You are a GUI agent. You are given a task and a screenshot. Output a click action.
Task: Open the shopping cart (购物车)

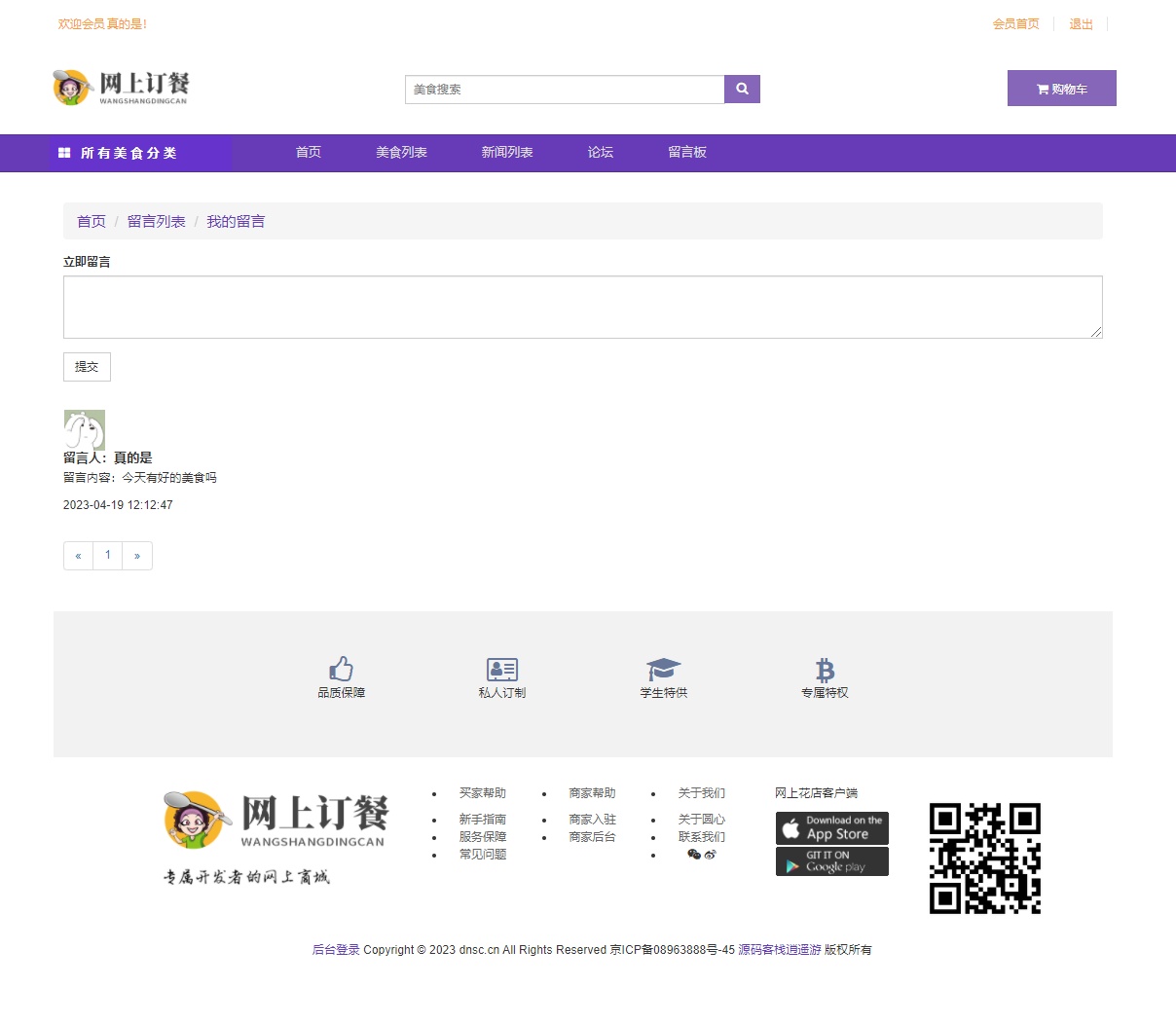click(x=1061, y=89)
